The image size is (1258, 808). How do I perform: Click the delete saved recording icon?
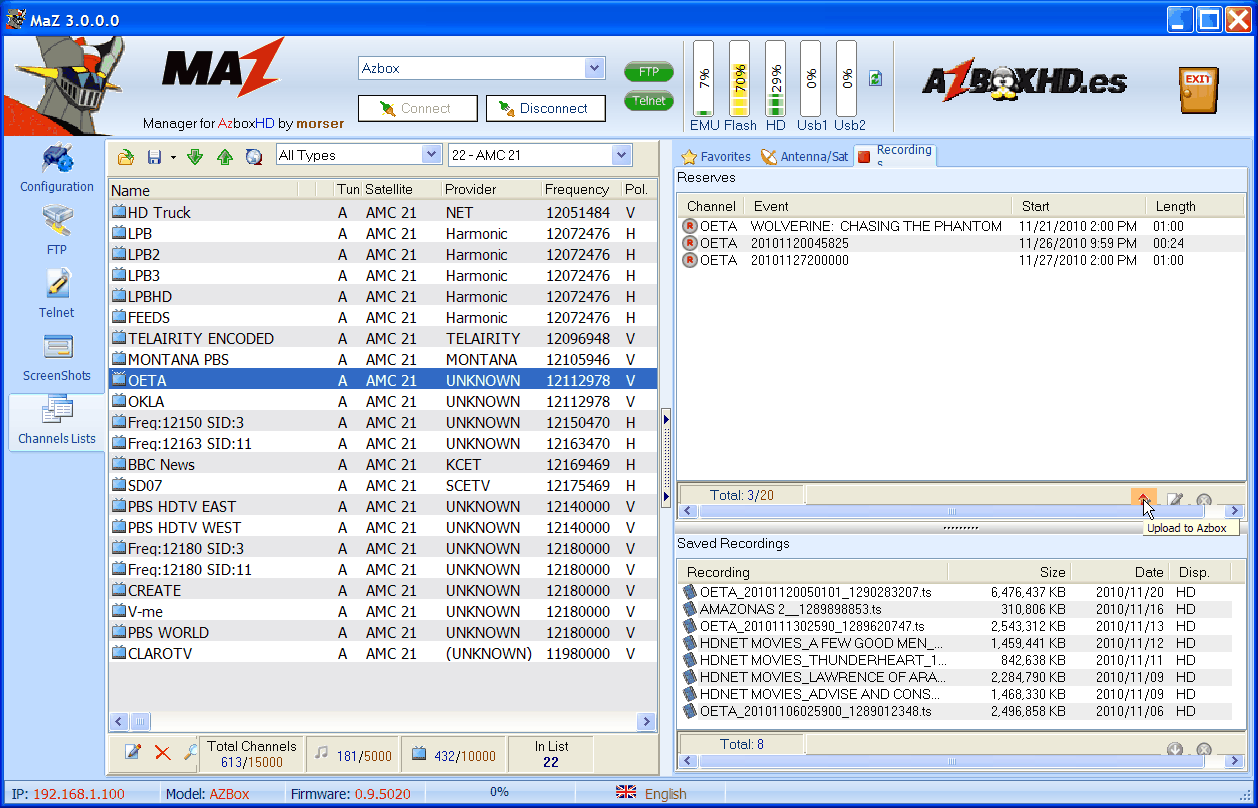click(x=1204, y=749)
